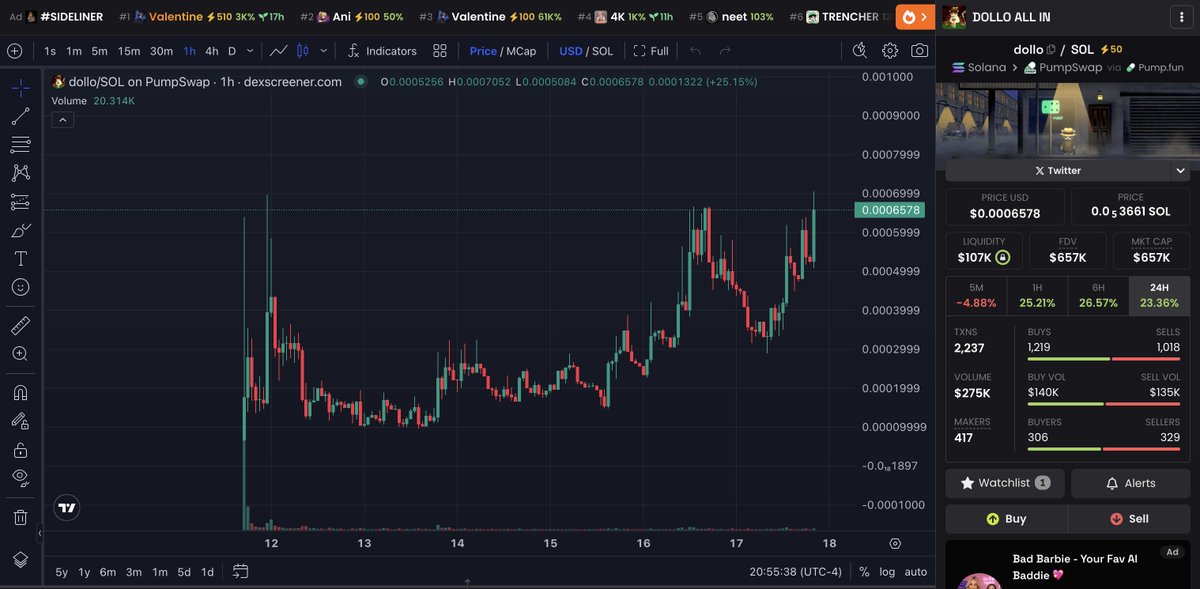Select the 15m interval
The height and width of the screenshot is (589, 1200).
[x=129, y=51]
